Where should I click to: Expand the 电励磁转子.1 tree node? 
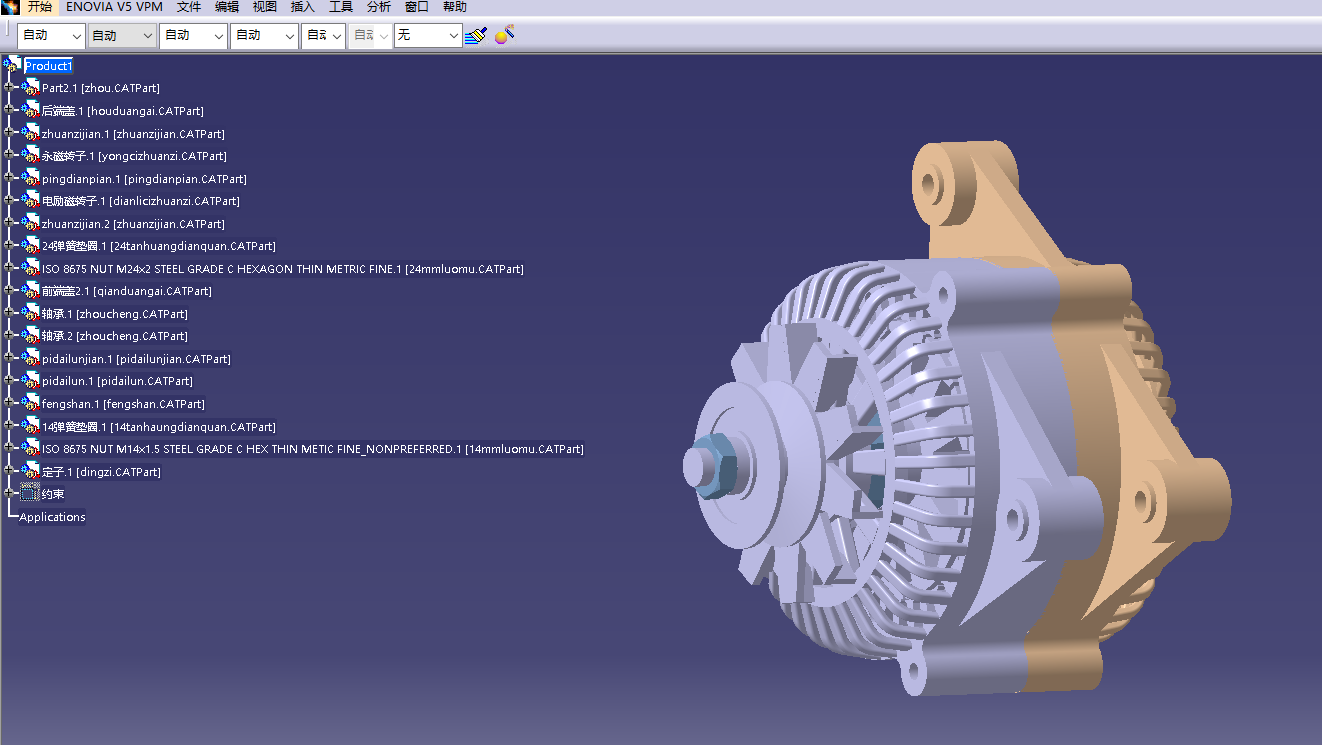[9, 200]
